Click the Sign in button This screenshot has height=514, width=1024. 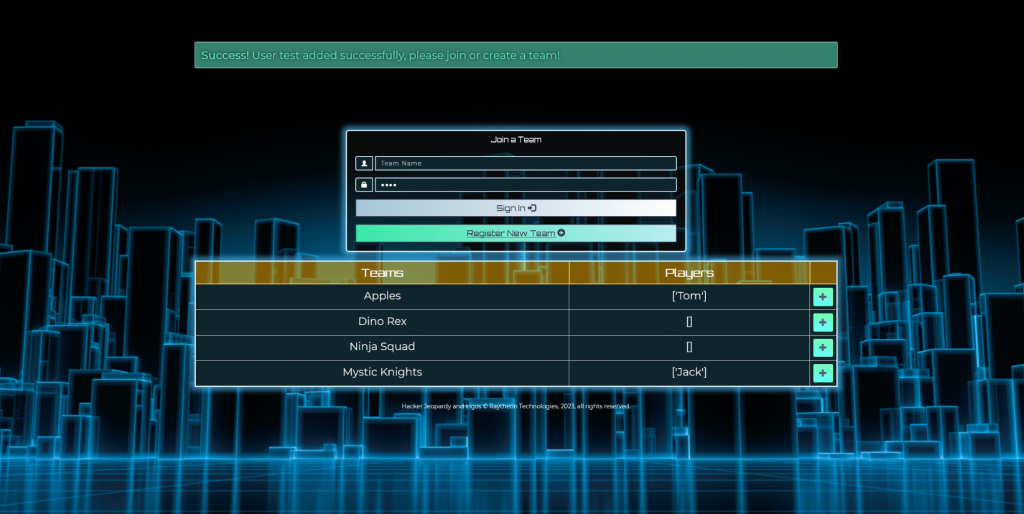click(516, 208)
